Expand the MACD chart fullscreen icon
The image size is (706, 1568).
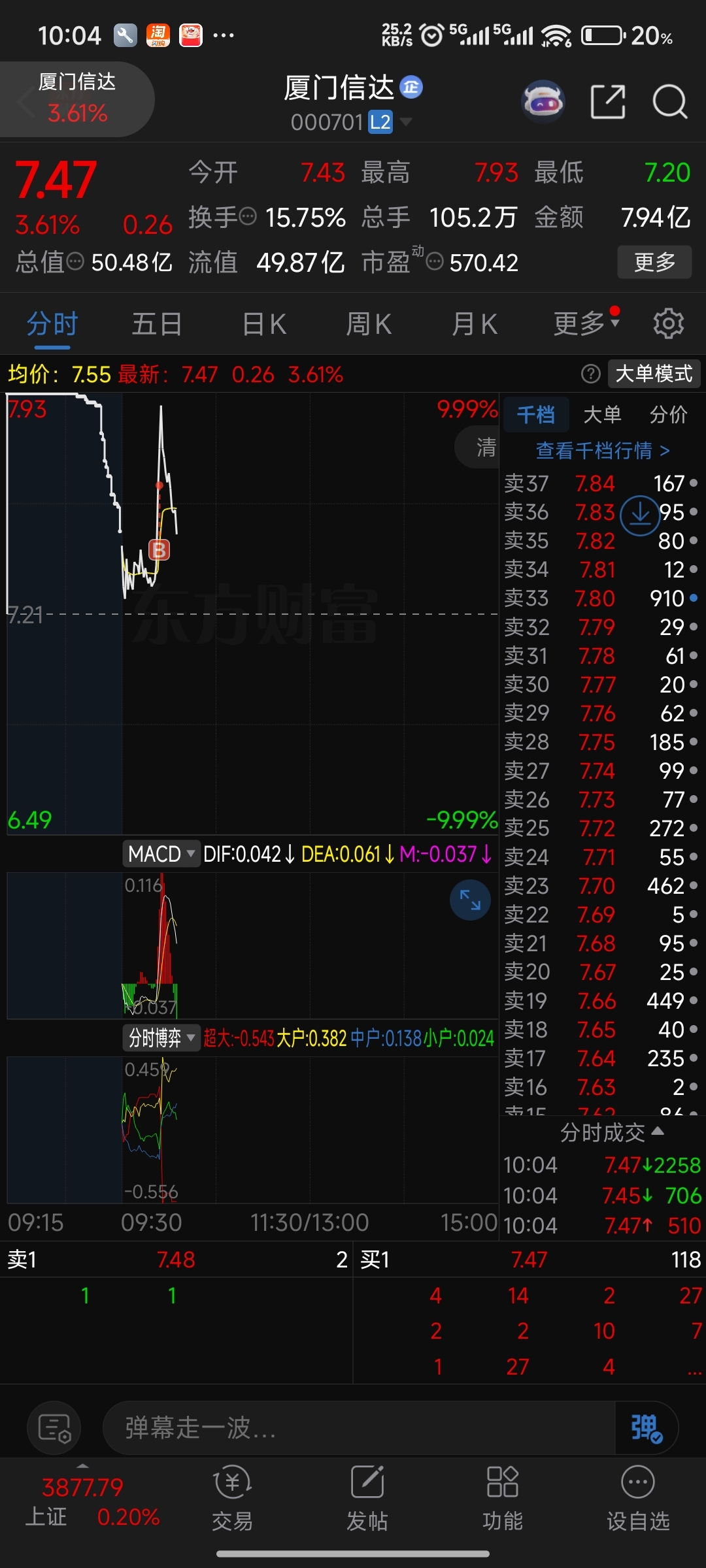[x=470, y=900]
